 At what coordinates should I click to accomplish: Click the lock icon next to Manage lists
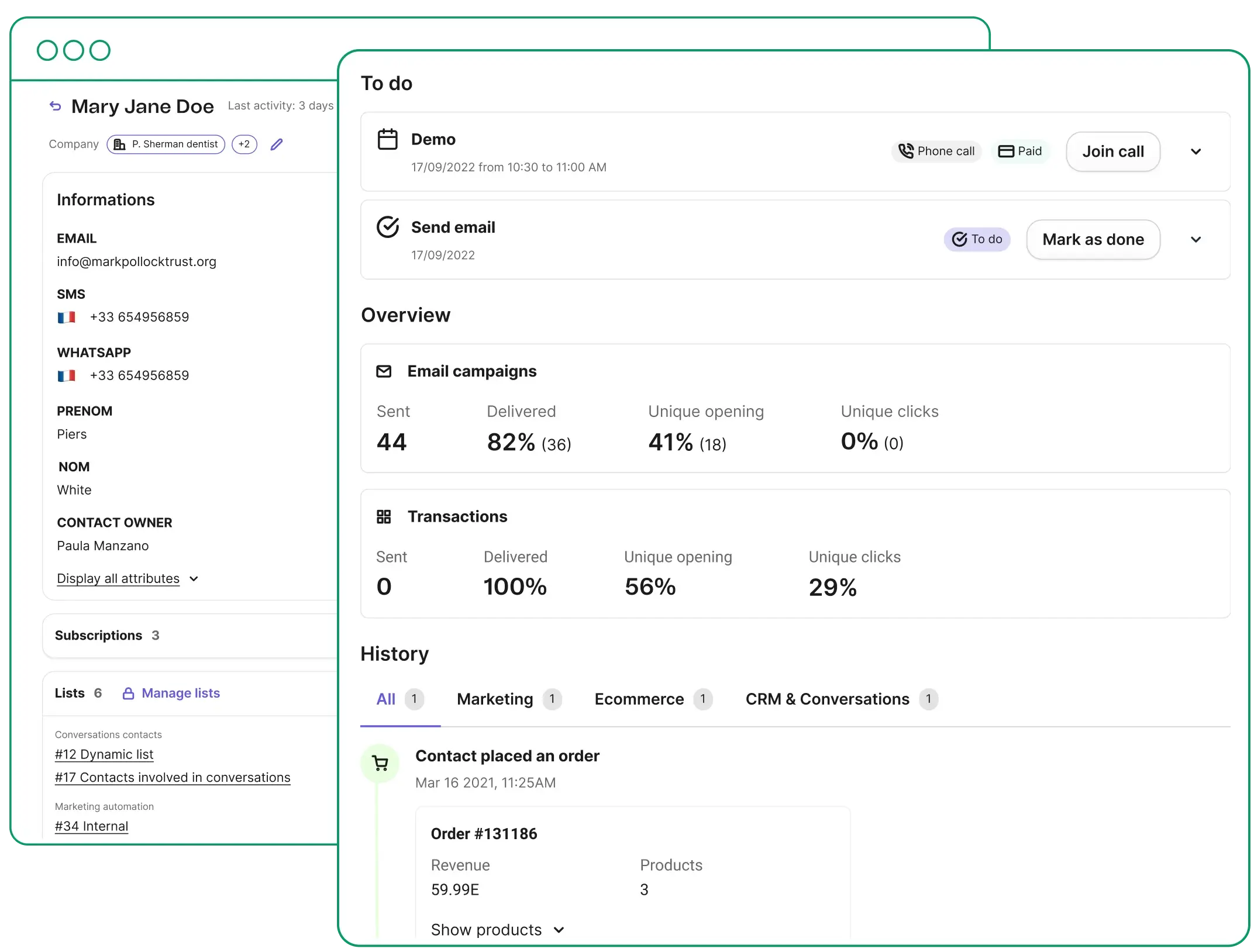tap(128, 693)
